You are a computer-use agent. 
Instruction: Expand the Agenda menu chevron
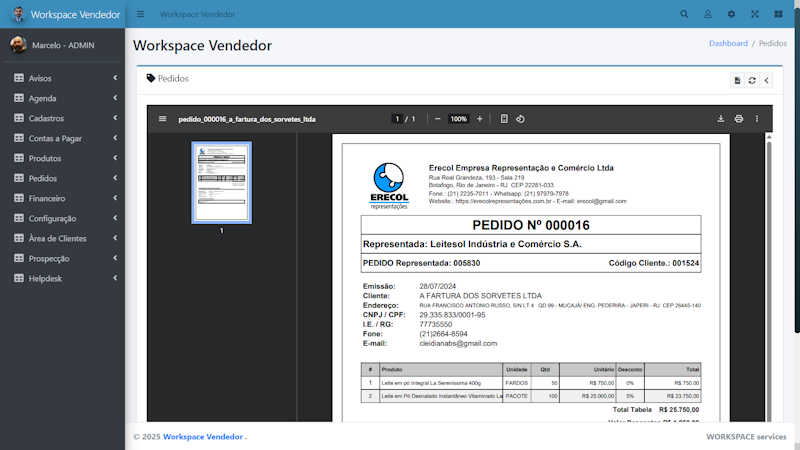pos(115,98)
